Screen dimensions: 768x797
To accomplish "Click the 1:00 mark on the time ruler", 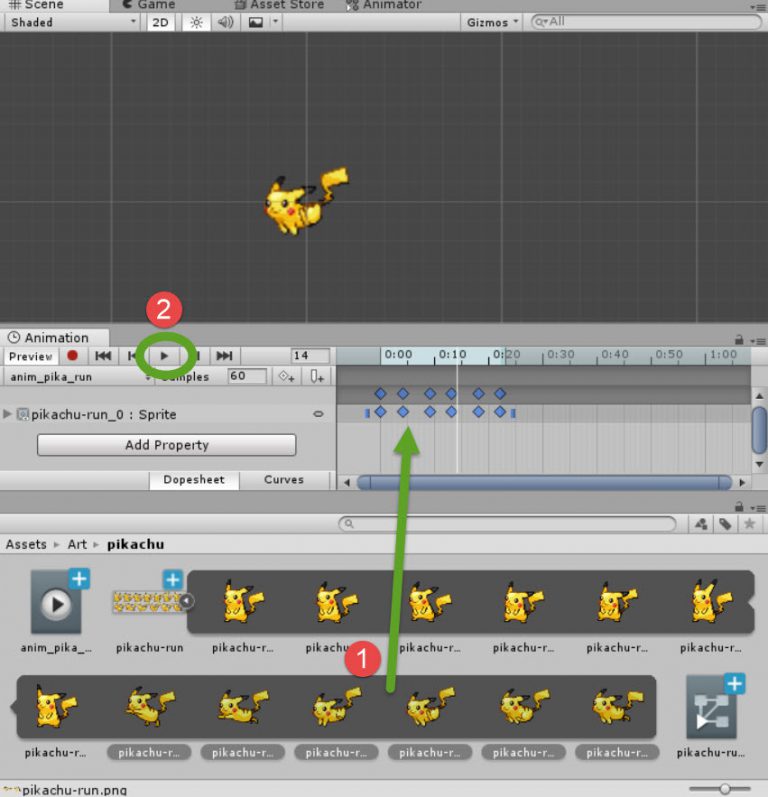I will tap(723, 354).
